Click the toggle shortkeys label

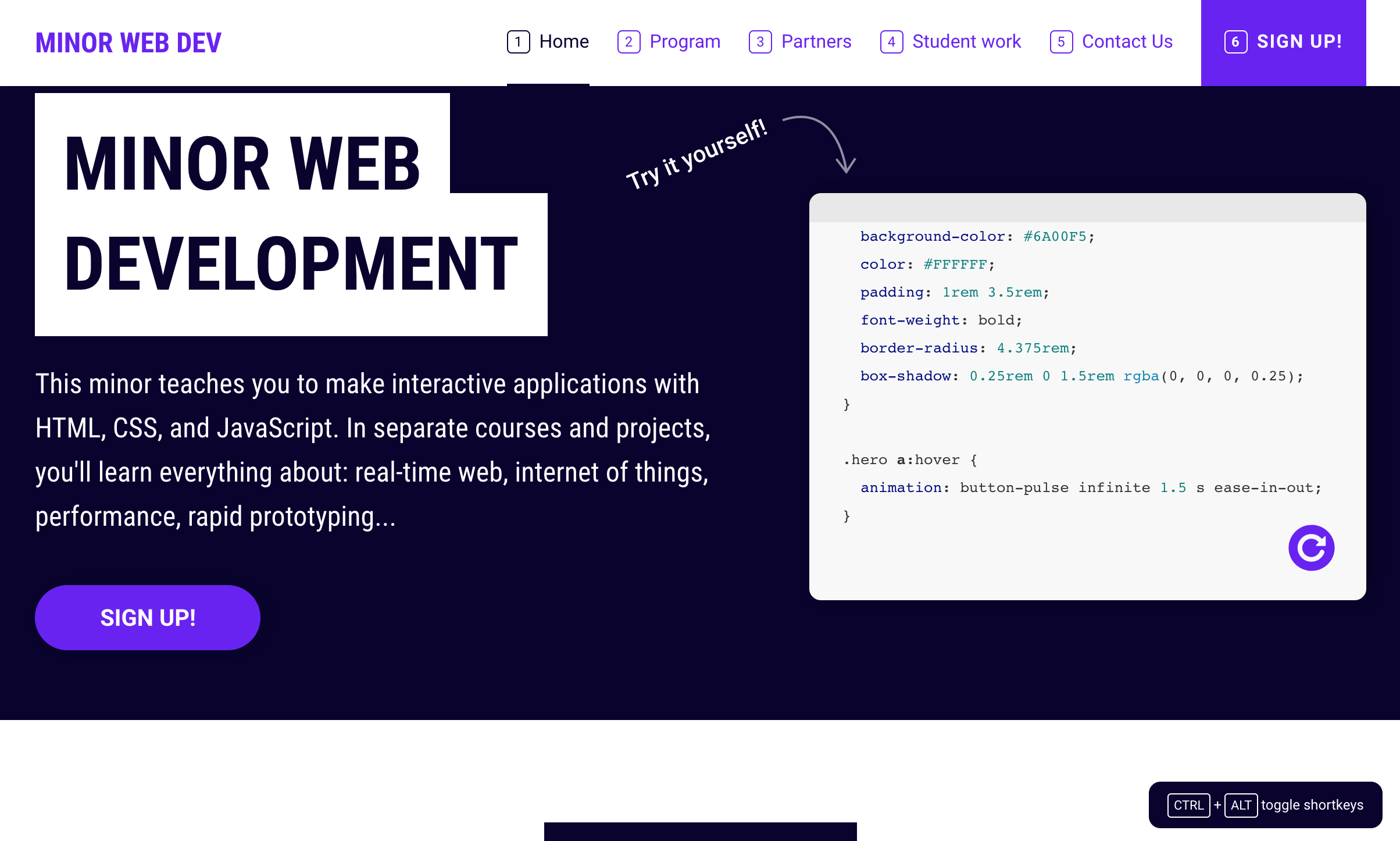[1312, 806]
